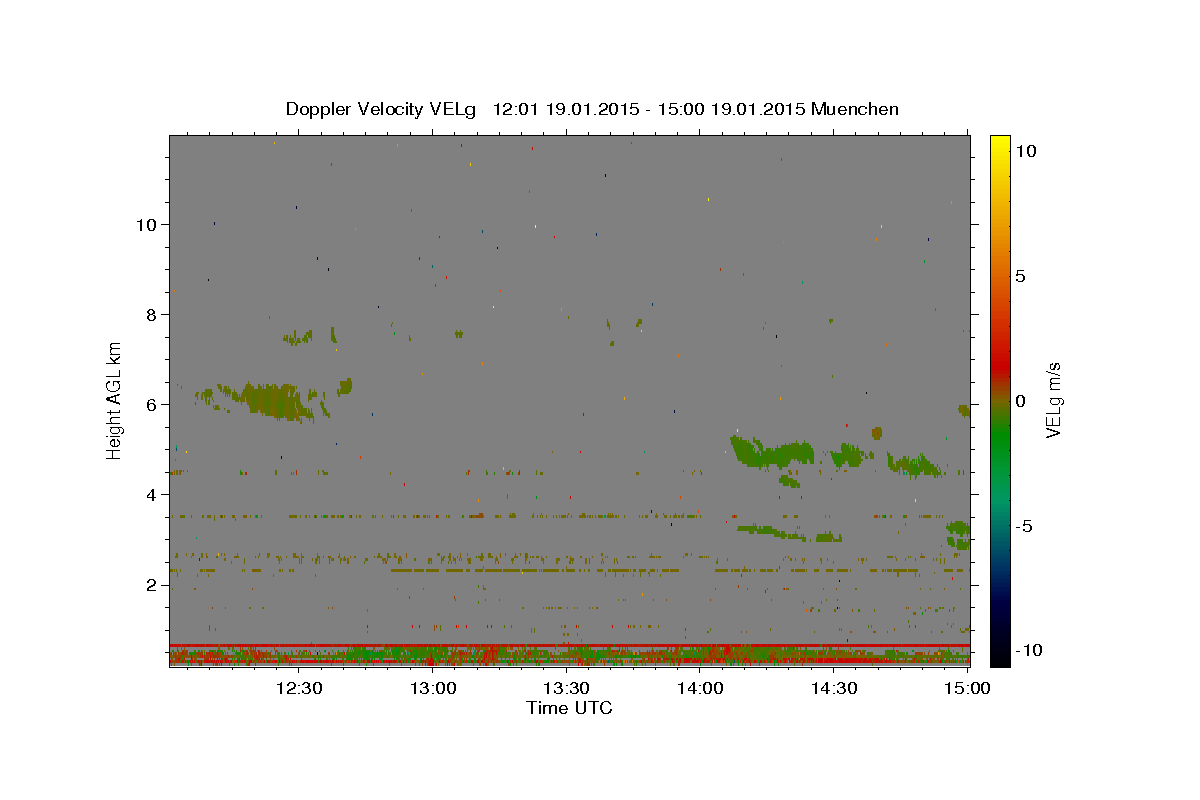1200x800 pixels.
Task: Click the yellow top of the colorbar
Action: click(1000, 143)
